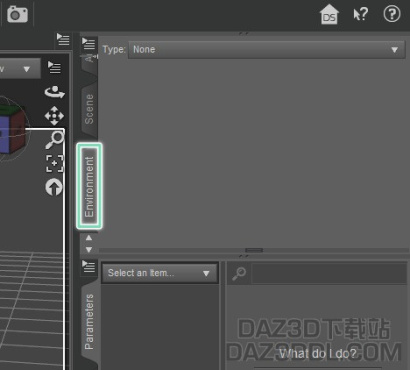
Task: Select the orbit camera viewport control
Action: (x=54, y=92)
